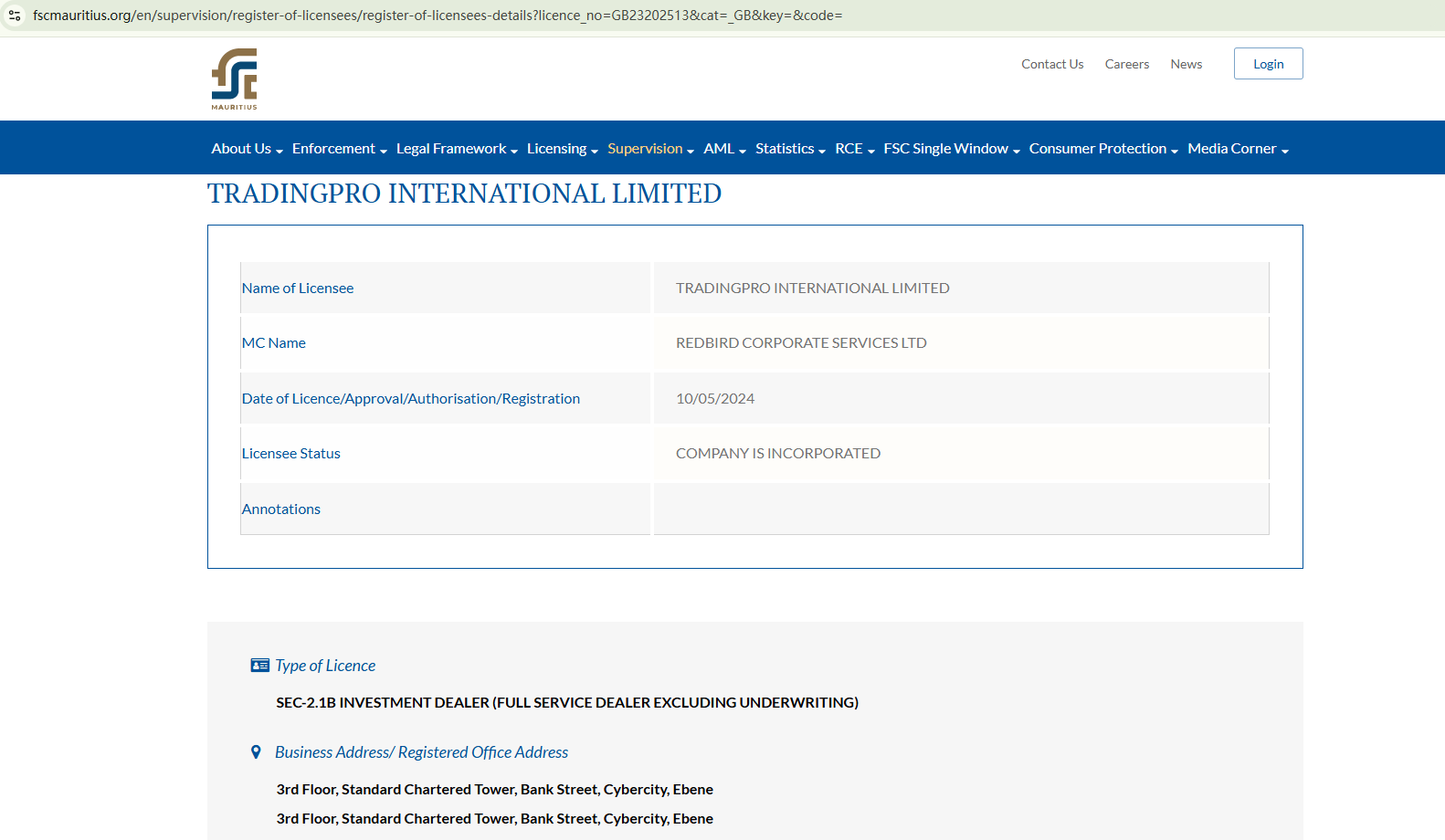Expand the RCE dropdown
This screenshot has height=840, width=1445.
coord(854,149)
